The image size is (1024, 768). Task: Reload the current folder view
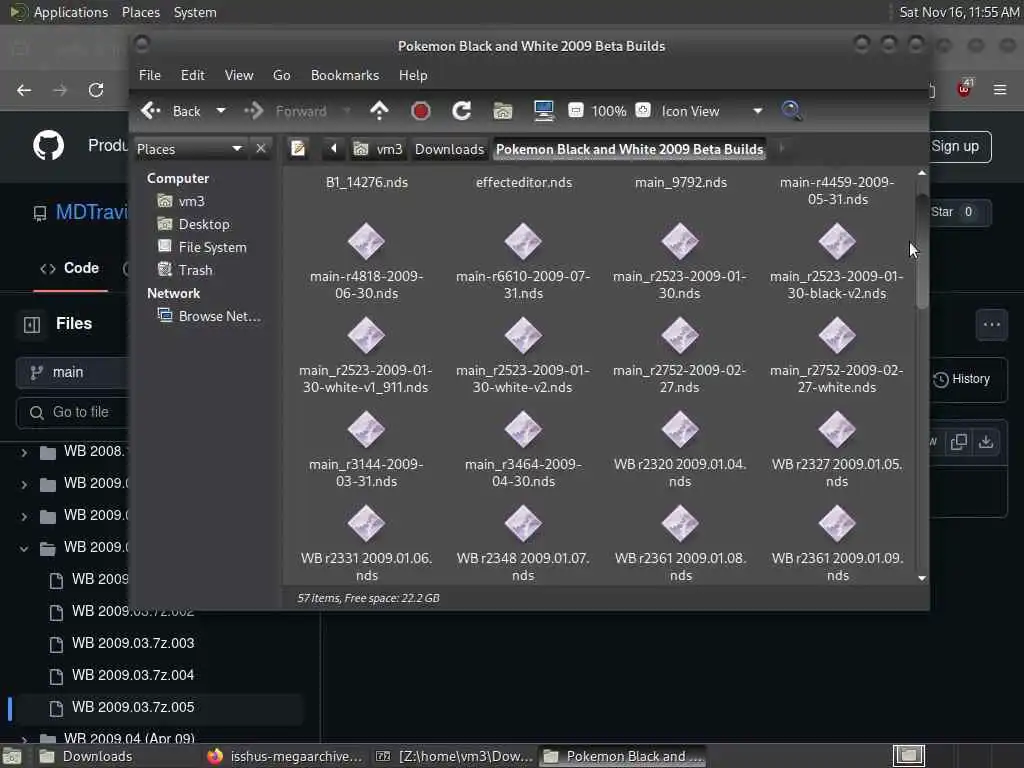pyautogui.click(x=462, y=111)
